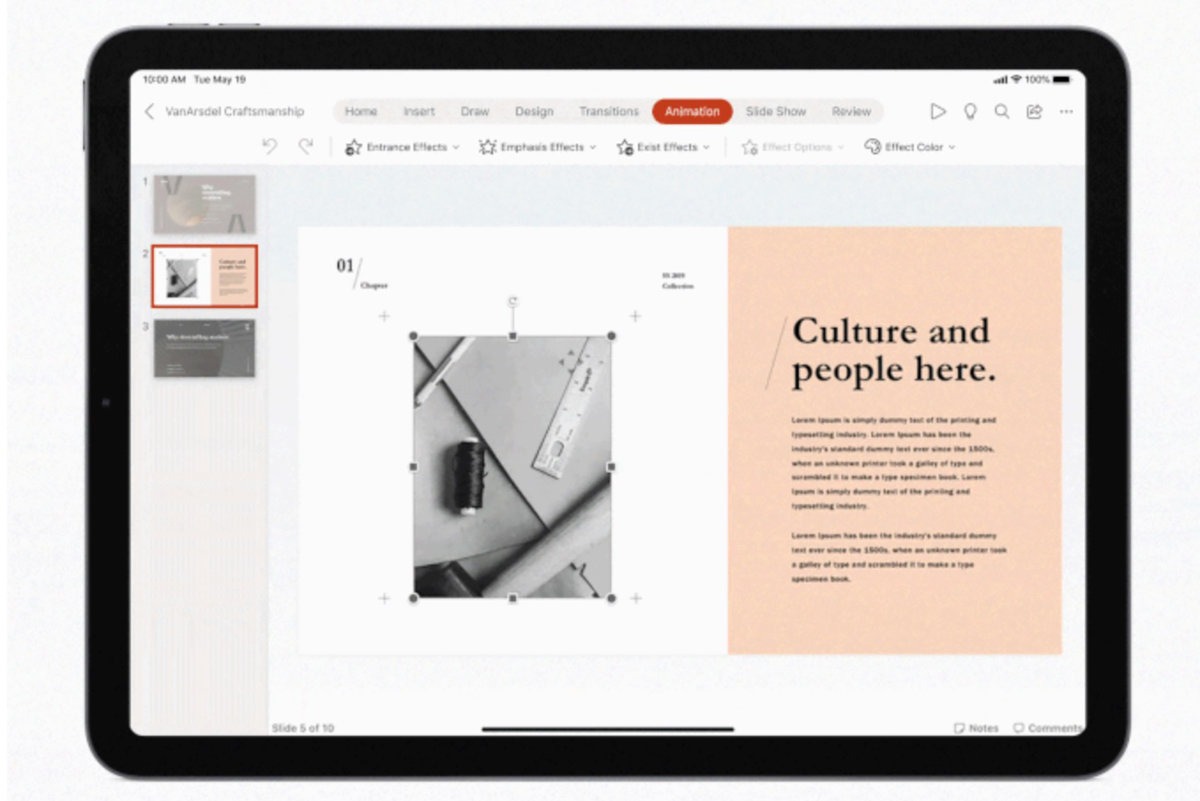Open the three-dot more options menu

1066,112
